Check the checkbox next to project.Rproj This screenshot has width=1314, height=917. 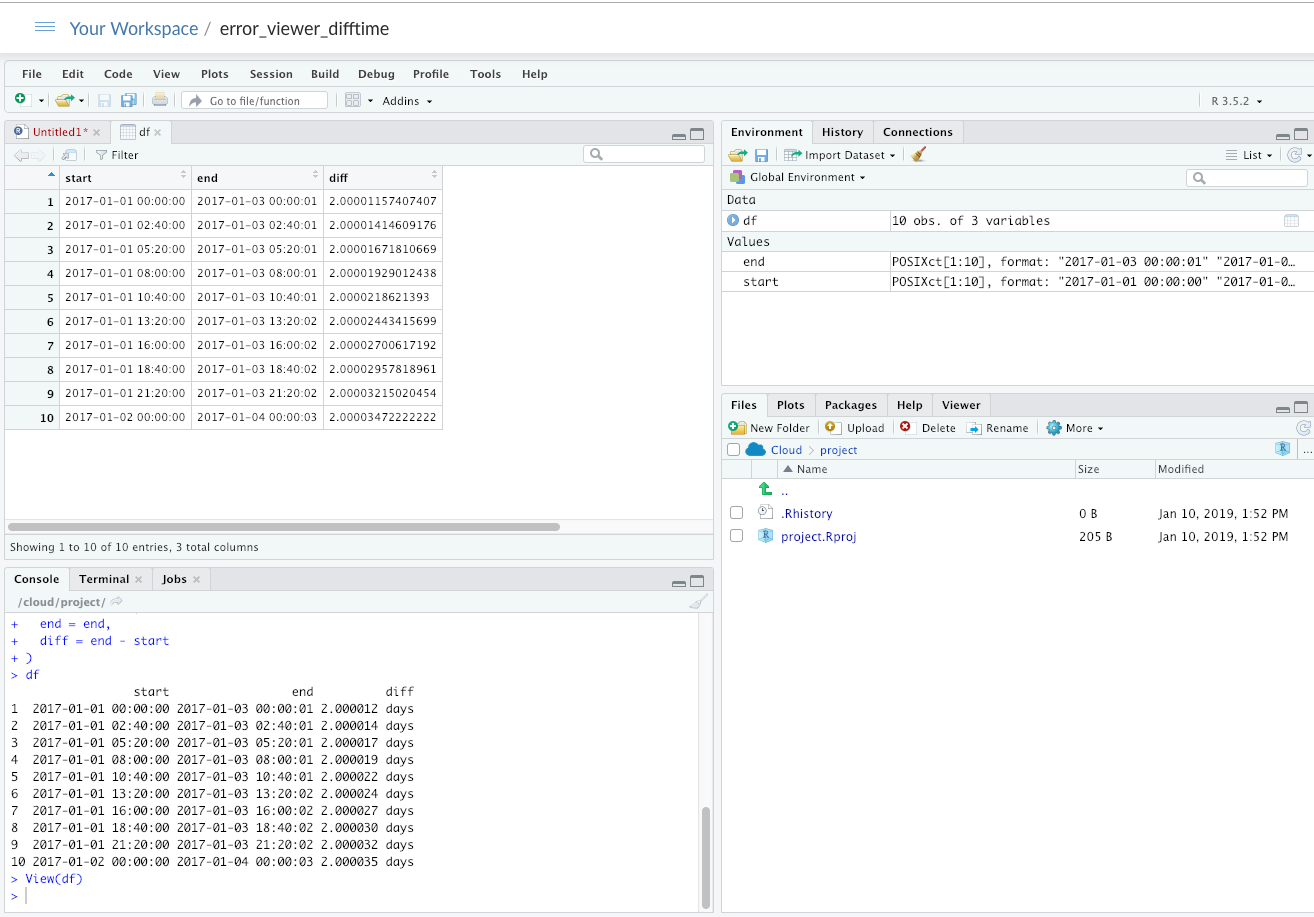coord(737,536)
